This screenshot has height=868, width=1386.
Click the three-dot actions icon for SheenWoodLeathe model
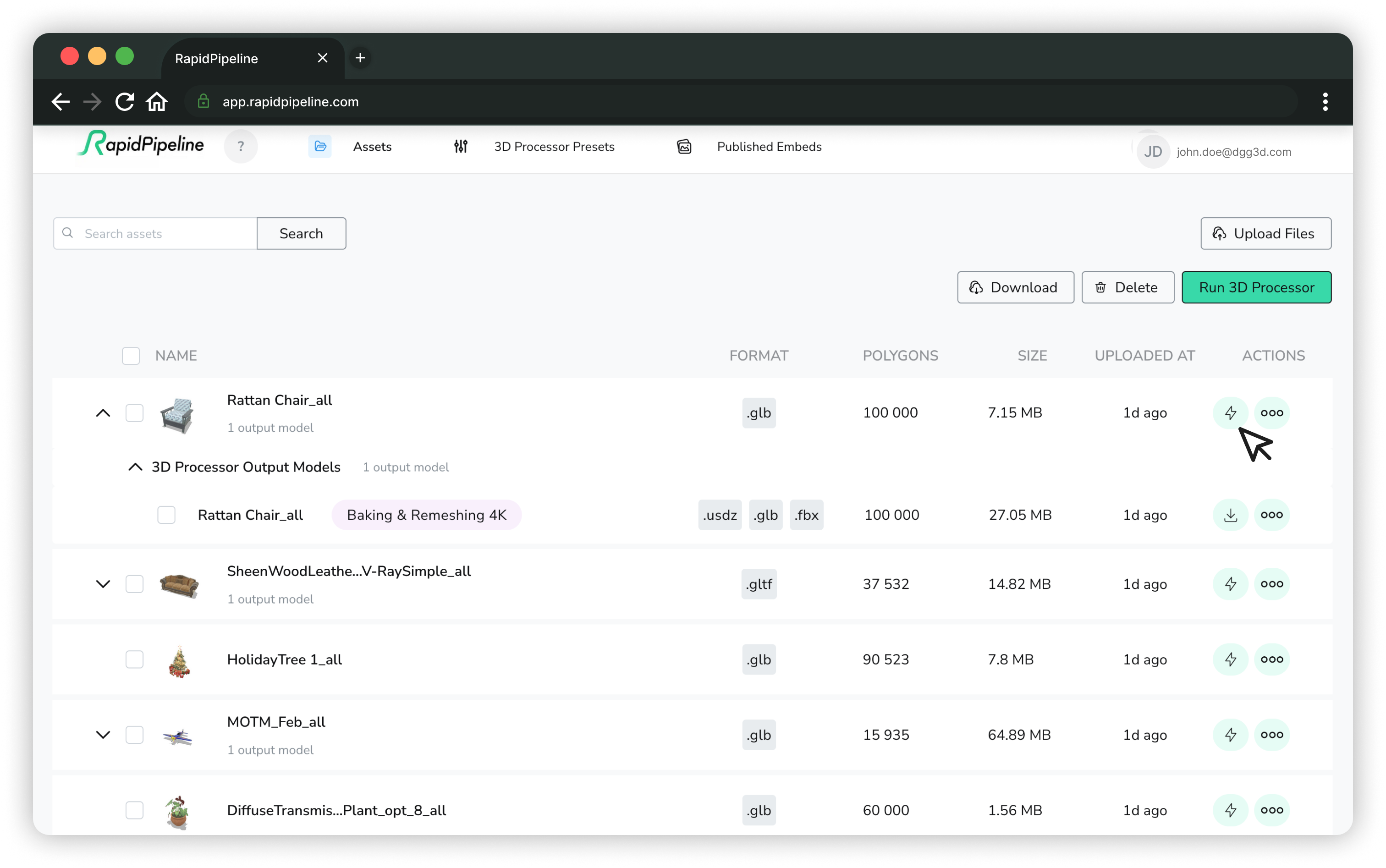coord(1272,583)
